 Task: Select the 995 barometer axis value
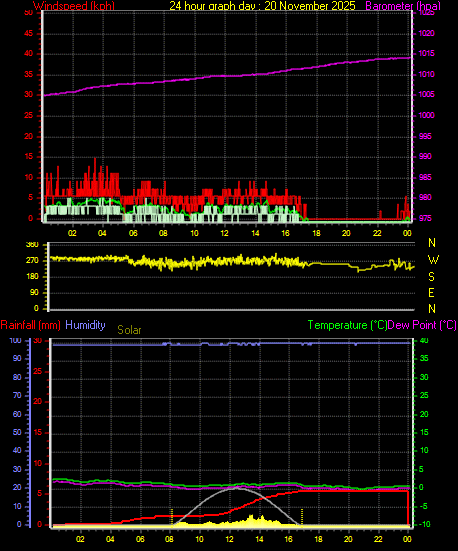pos(425,136)
